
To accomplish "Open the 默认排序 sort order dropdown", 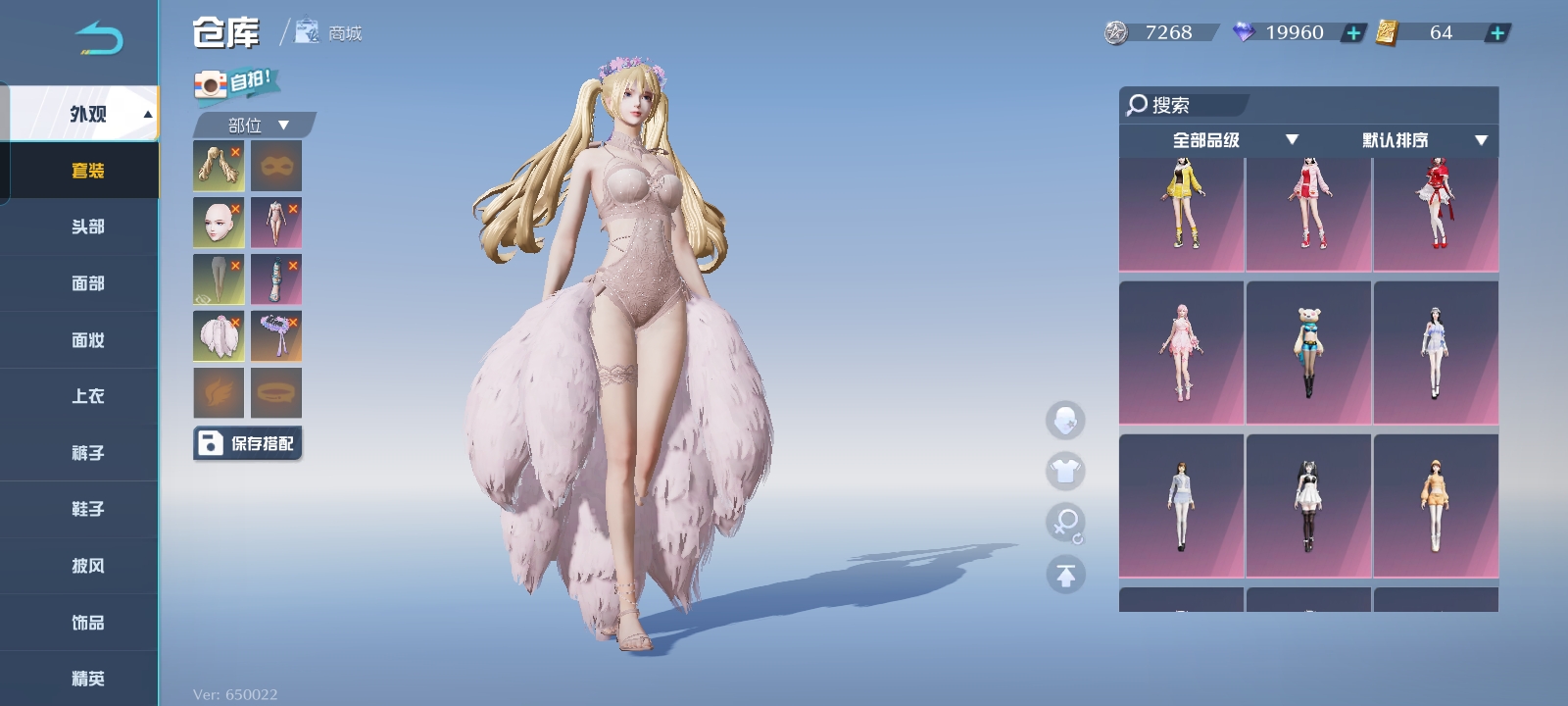I will [x=1425, y=140].
